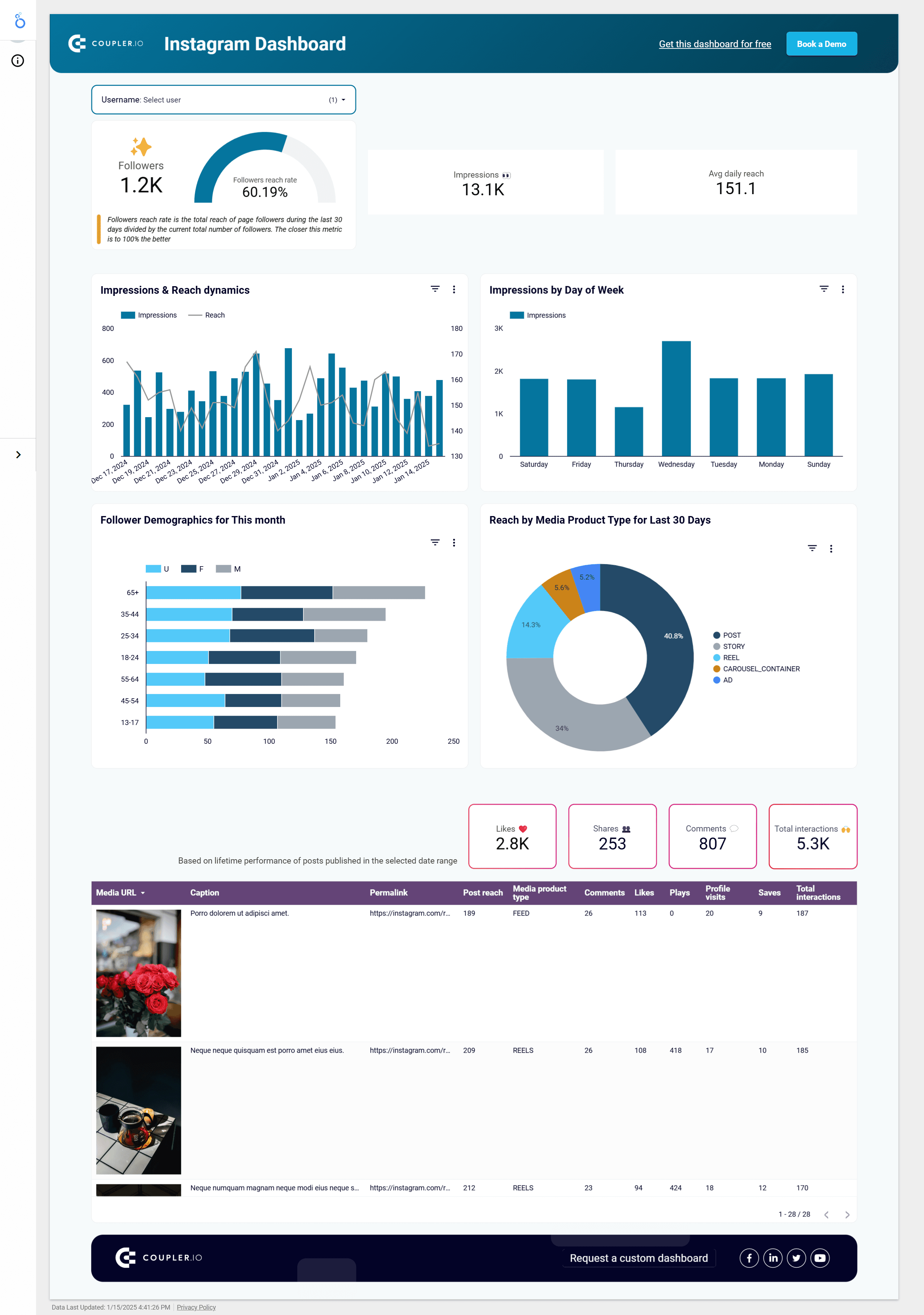Click the Looker Studio logo icon

click(19, 21)
